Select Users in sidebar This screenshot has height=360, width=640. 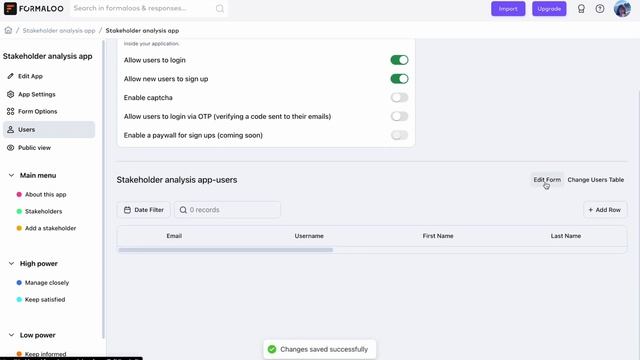(x=49, y=129)
